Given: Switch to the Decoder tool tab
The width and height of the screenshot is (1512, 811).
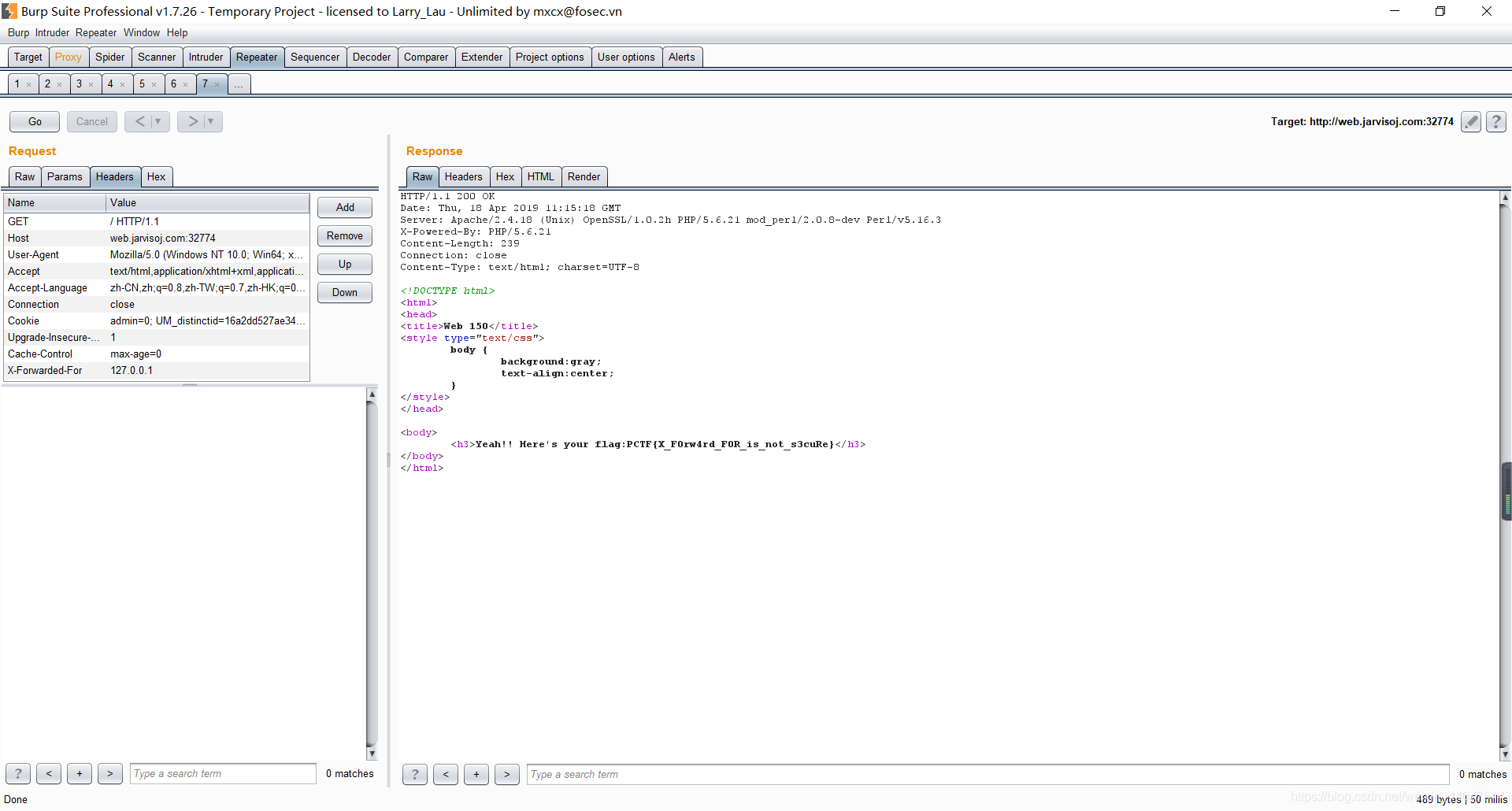Looking at the screenshot, I should click(372, 57).
